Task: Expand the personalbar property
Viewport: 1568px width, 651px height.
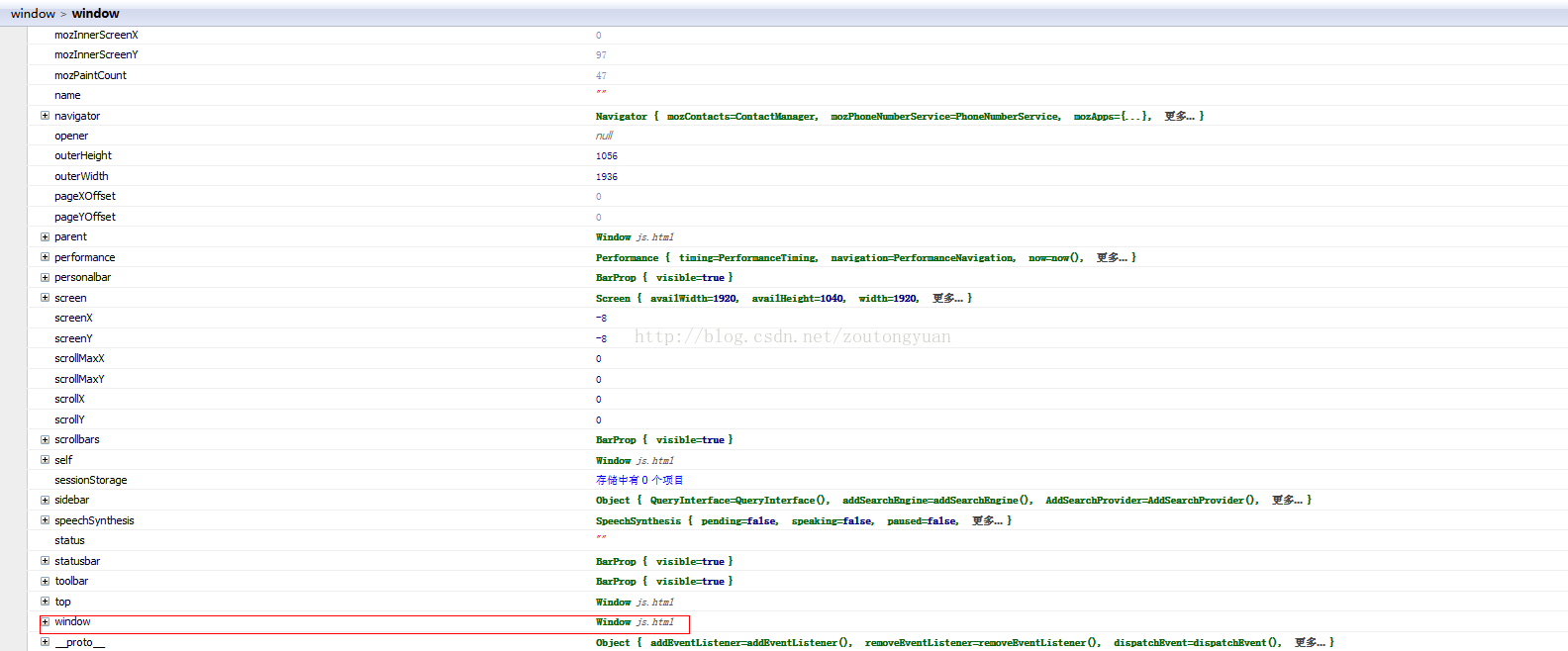Action: pos(45,277)
